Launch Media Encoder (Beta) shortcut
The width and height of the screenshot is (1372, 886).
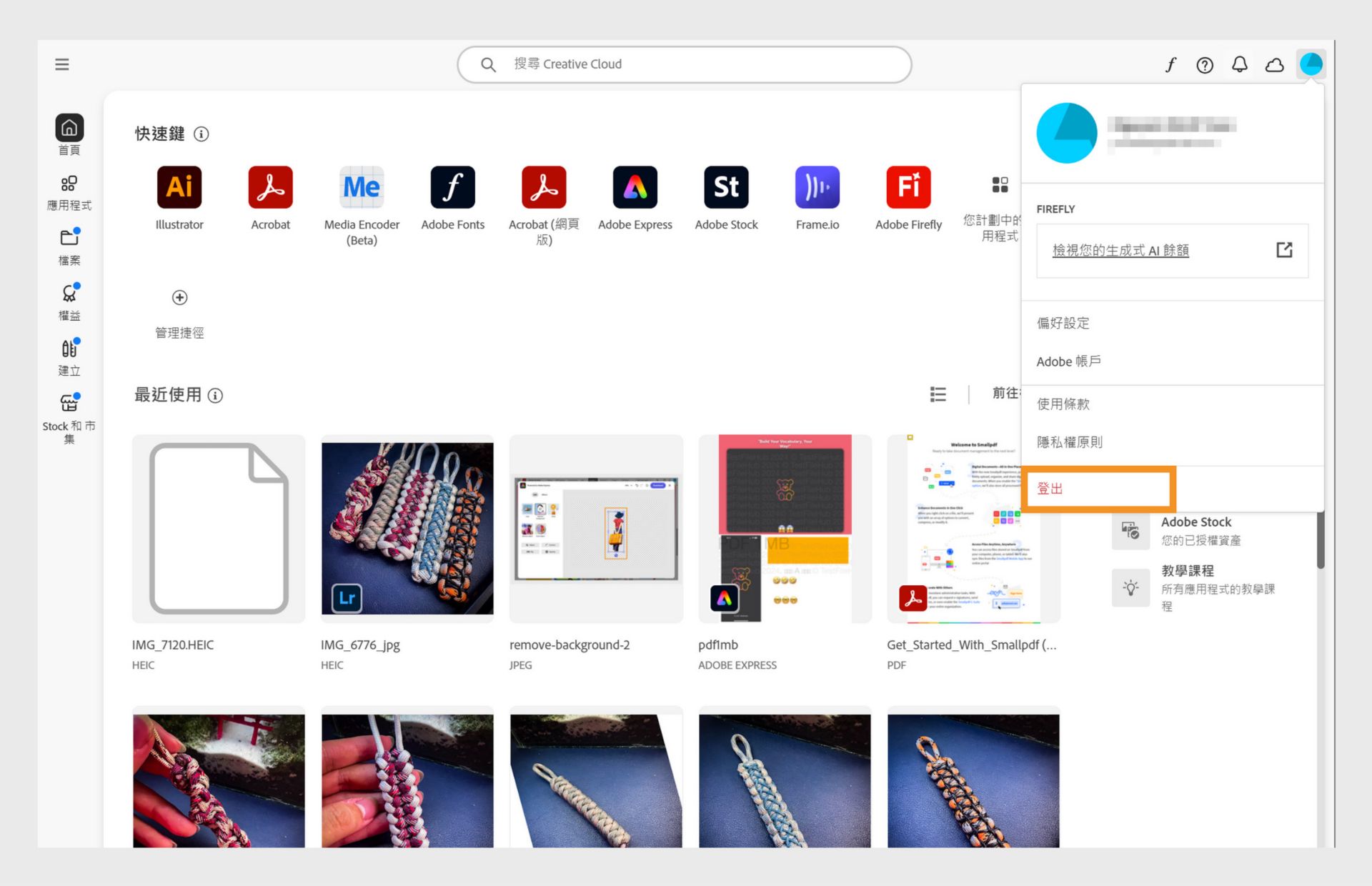pyautogui.click(x=362, y=187)
